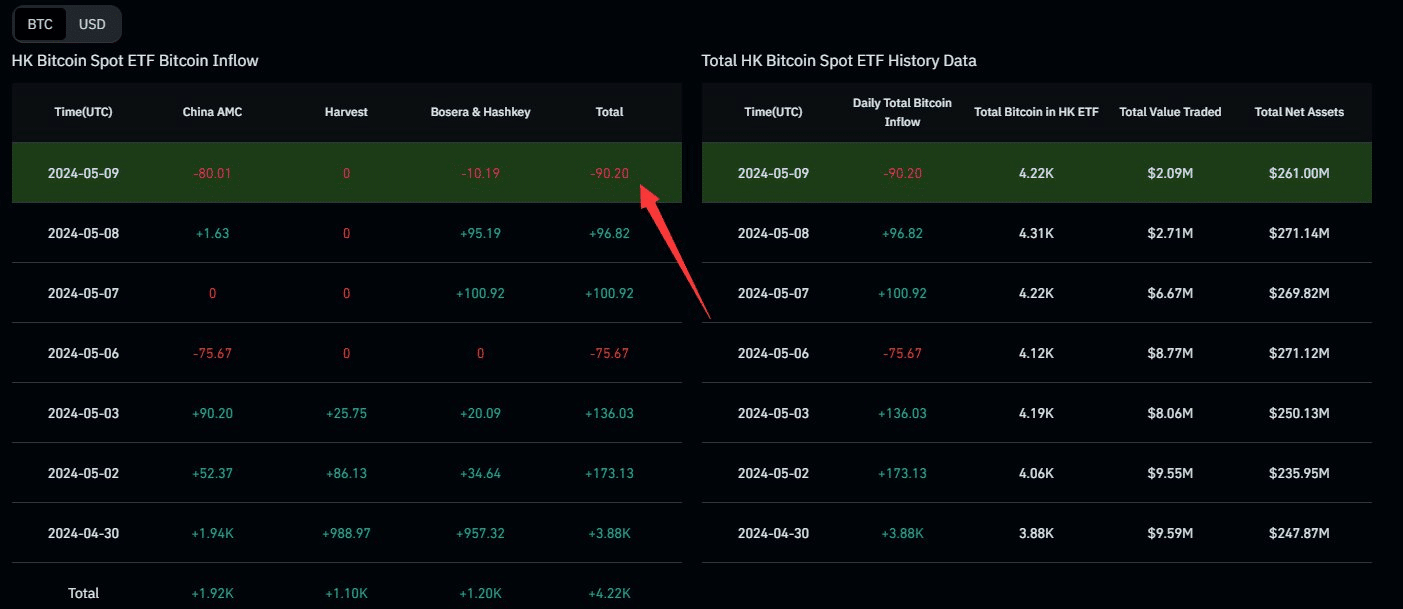Click the Daily Total Bitcoin Inflow header

point(902,112)
